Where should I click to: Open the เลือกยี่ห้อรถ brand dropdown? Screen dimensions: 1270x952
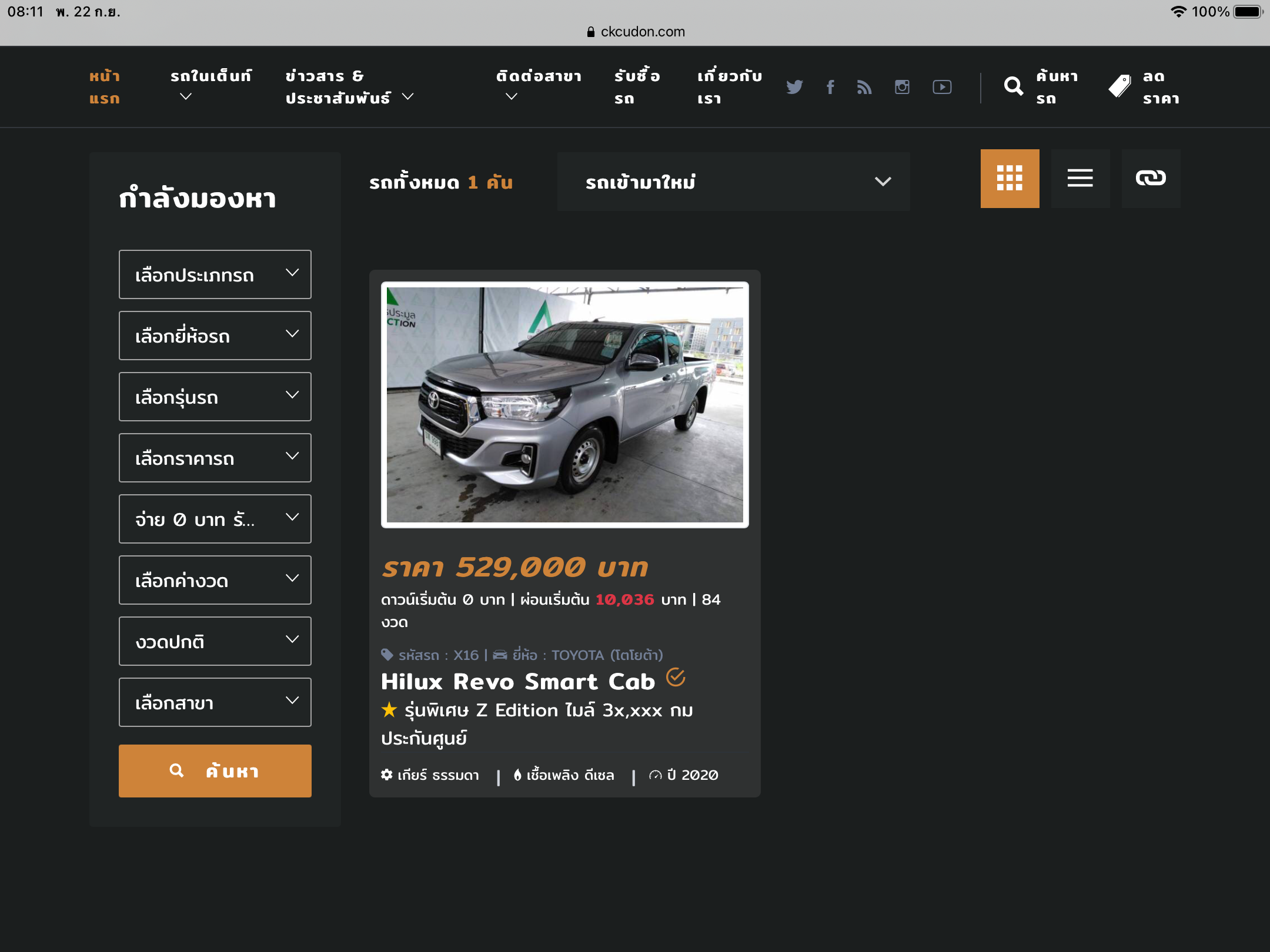215,336
